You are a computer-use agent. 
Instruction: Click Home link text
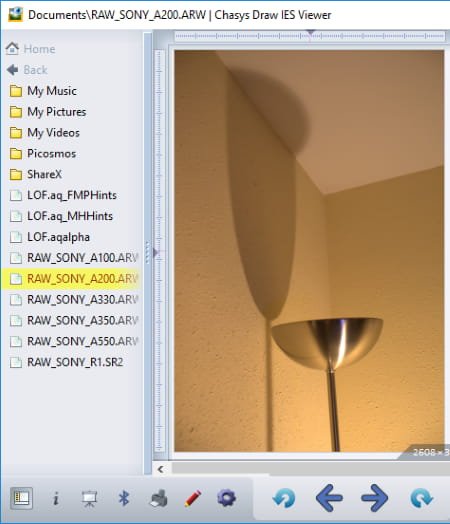pos(39,49)
